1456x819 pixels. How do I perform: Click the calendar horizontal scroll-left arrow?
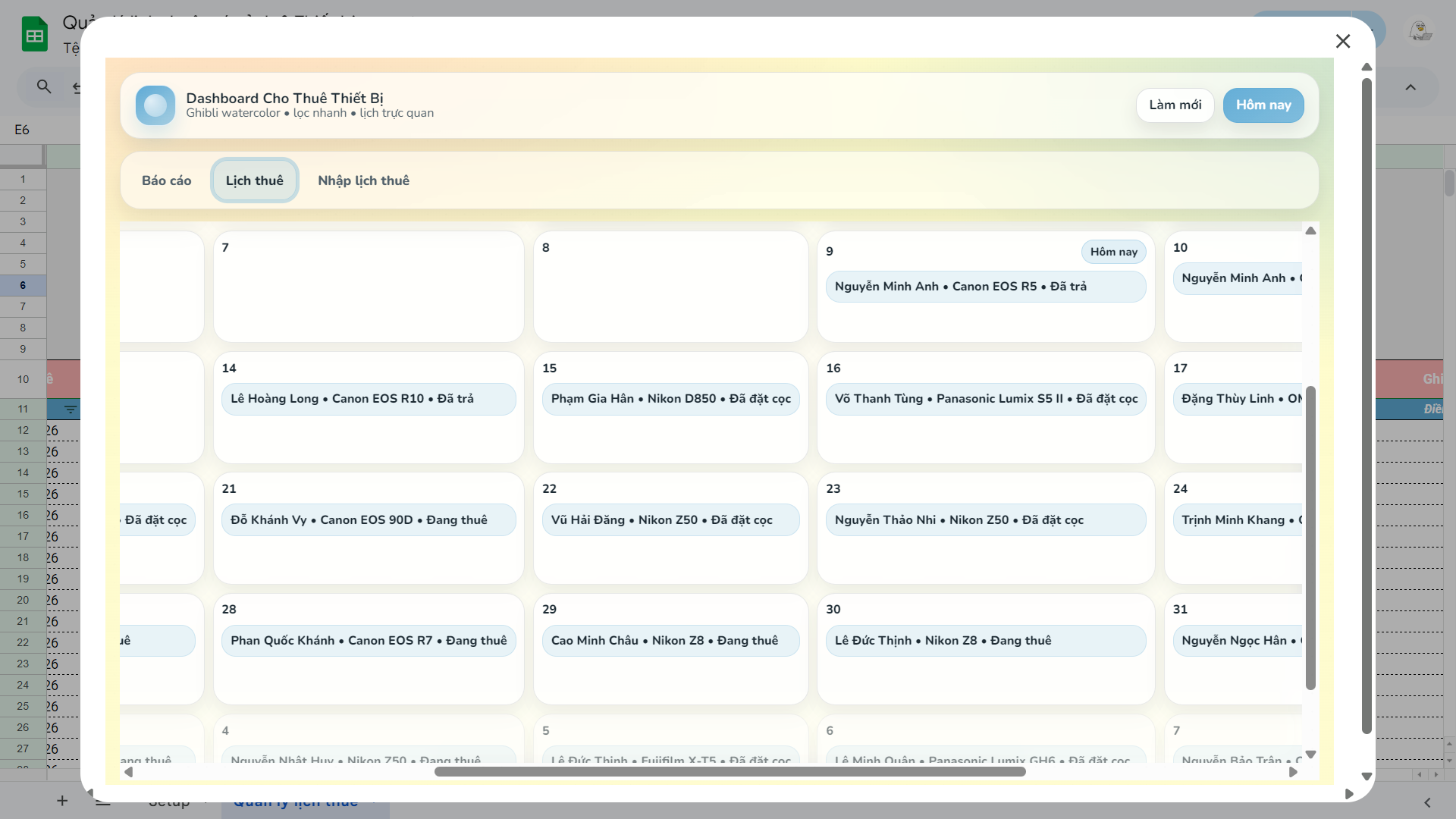tap(129, 772)
